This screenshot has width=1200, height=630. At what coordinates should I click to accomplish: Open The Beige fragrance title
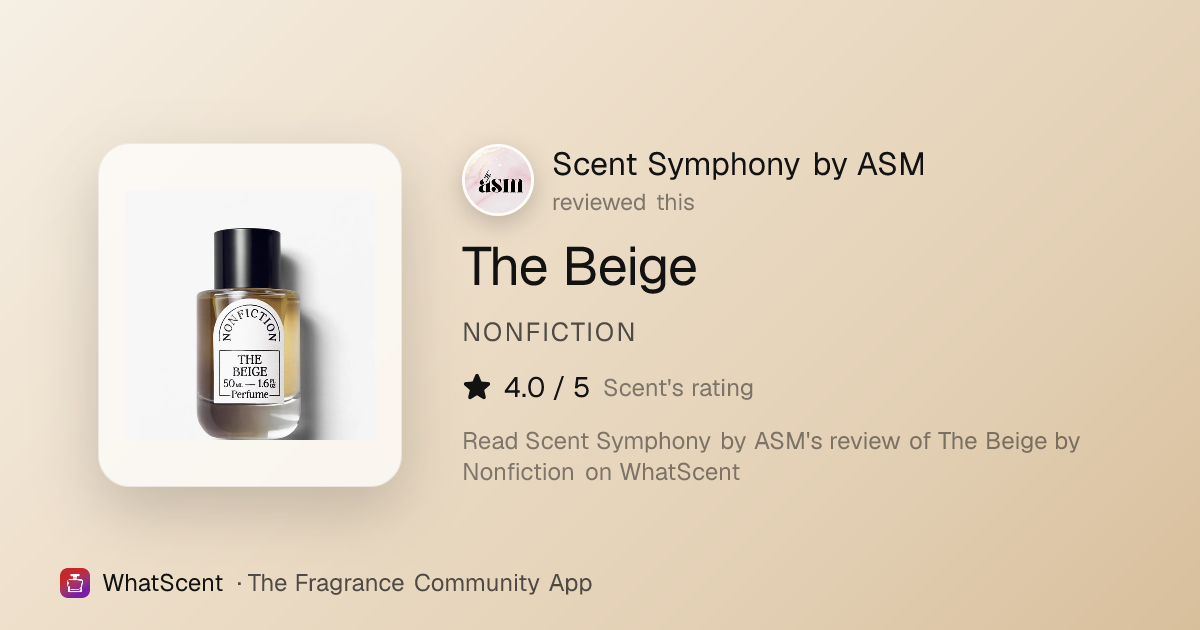coord(579,267)
